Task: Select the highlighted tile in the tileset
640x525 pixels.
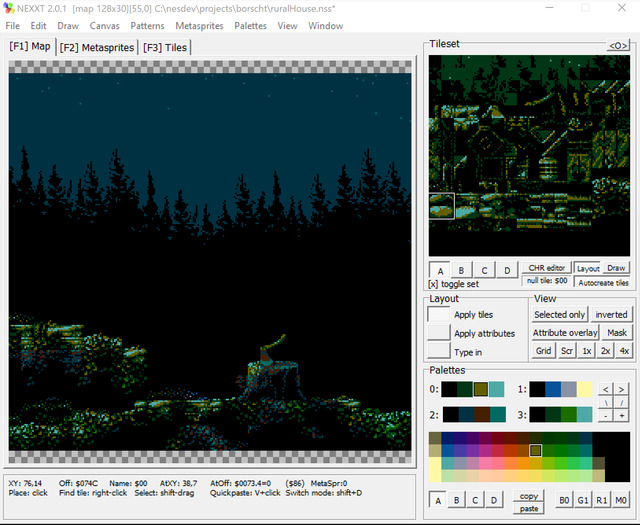Action: pos(442,206)
